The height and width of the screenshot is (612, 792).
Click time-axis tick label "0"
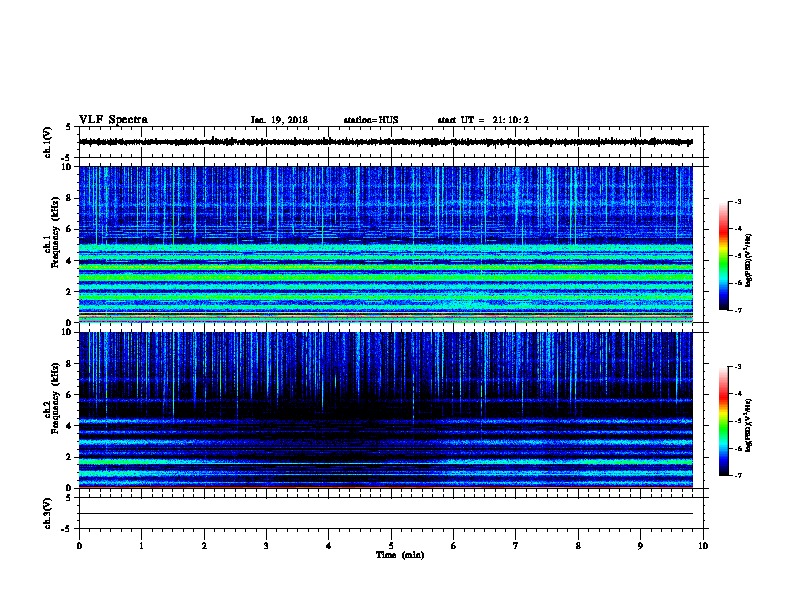[x=79, y=546]
